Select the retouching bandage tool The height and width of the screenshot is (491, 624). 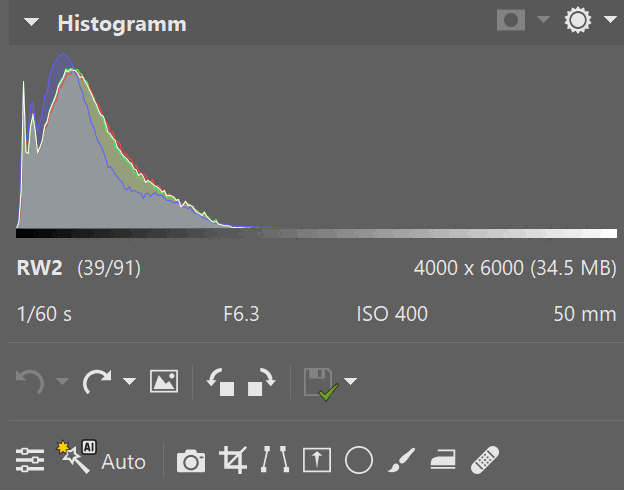coord(485,460)
